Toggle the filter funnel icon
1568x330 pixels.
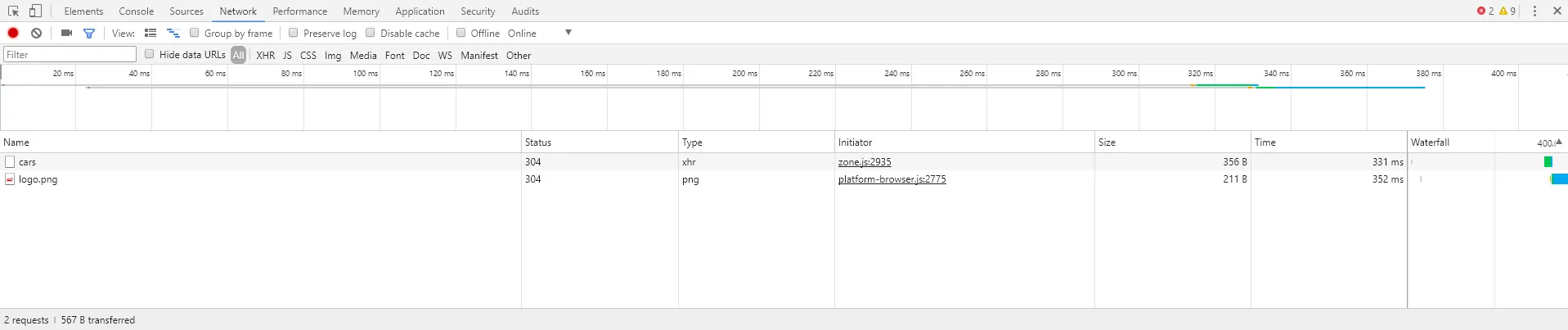click(x=89, y=34)
